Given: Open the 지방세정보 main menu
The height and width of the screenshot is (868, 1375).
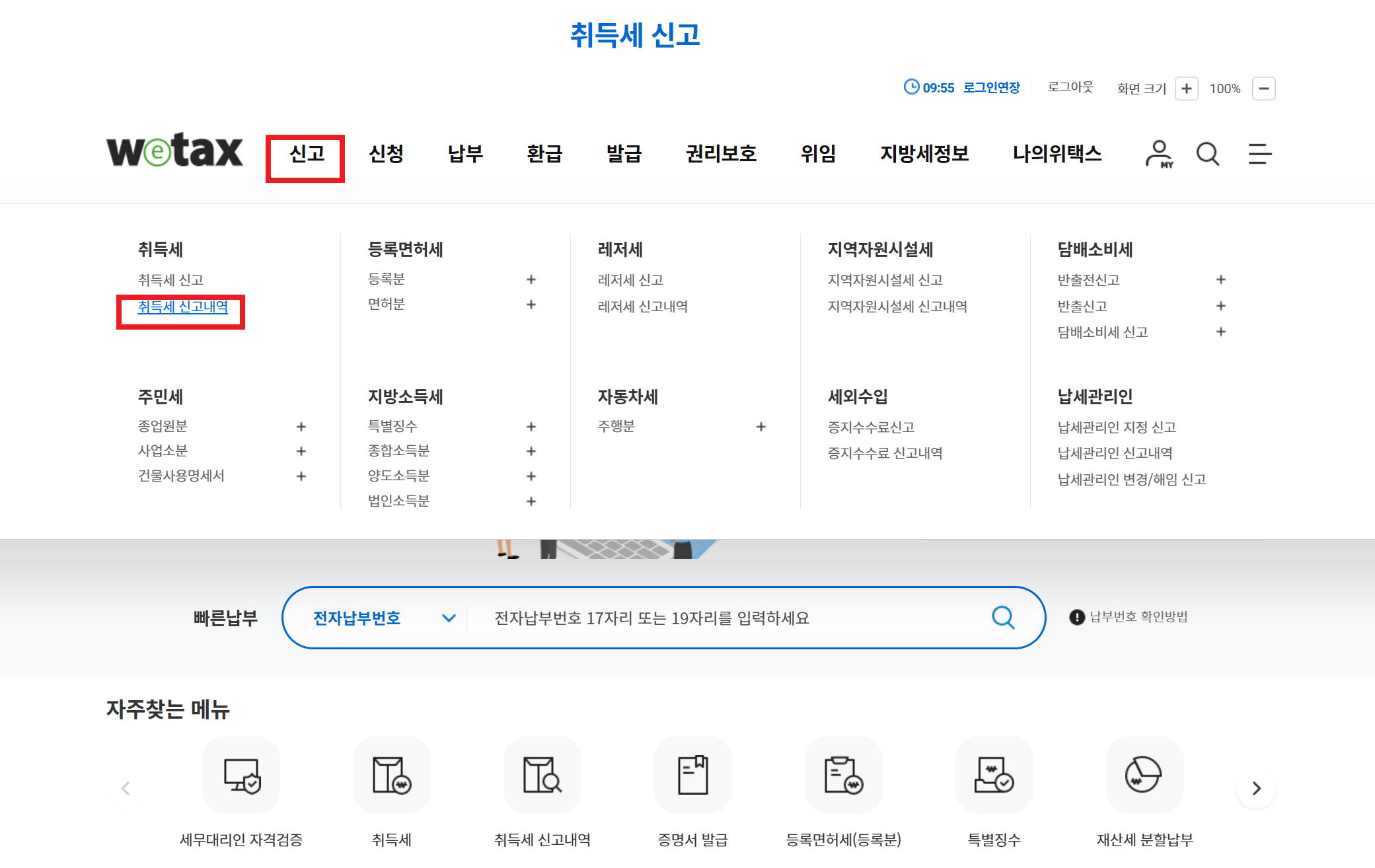Looking at the screenshot, I should (924, 154).
